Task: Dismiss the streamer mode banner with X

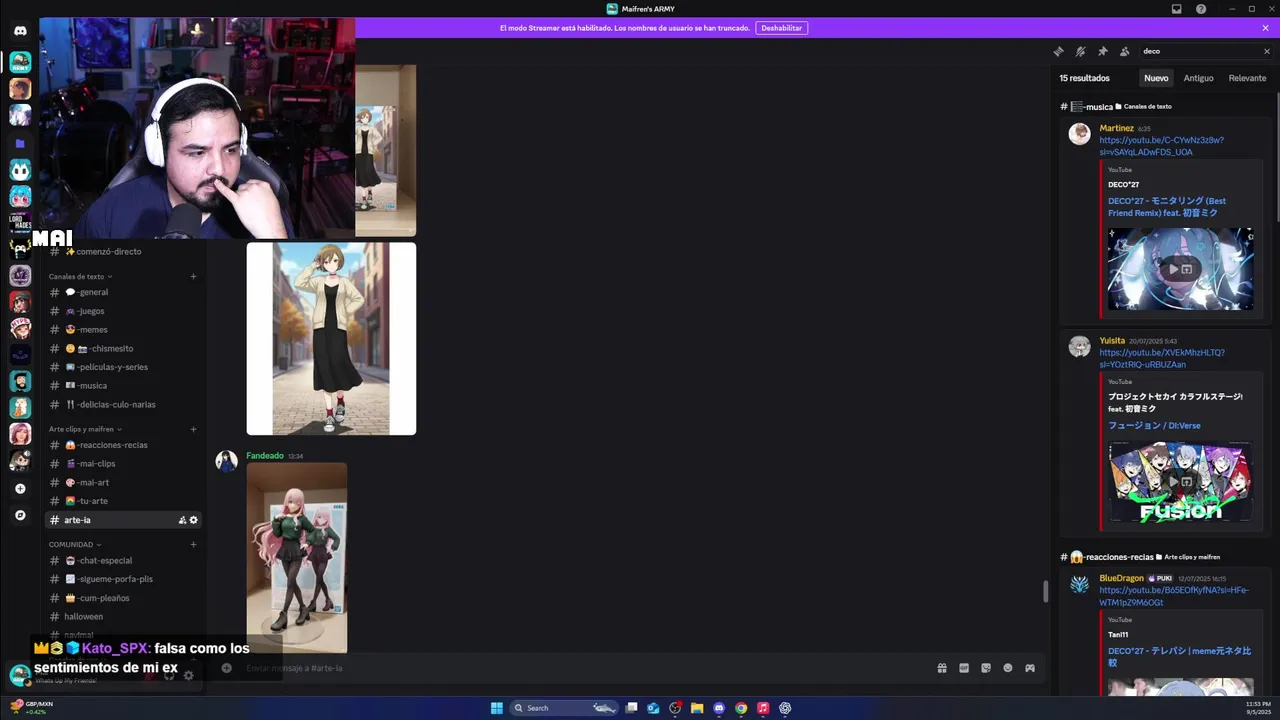Action: tap(1265, 28)
